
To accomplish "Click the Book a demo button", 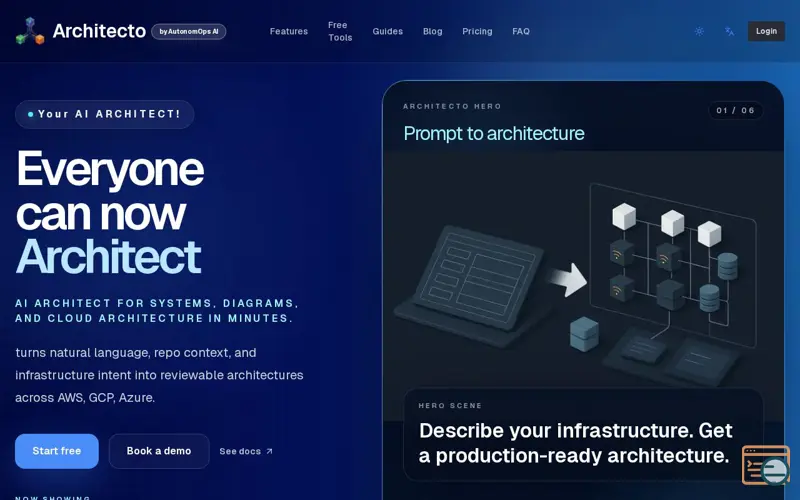I will click(159, 451).
